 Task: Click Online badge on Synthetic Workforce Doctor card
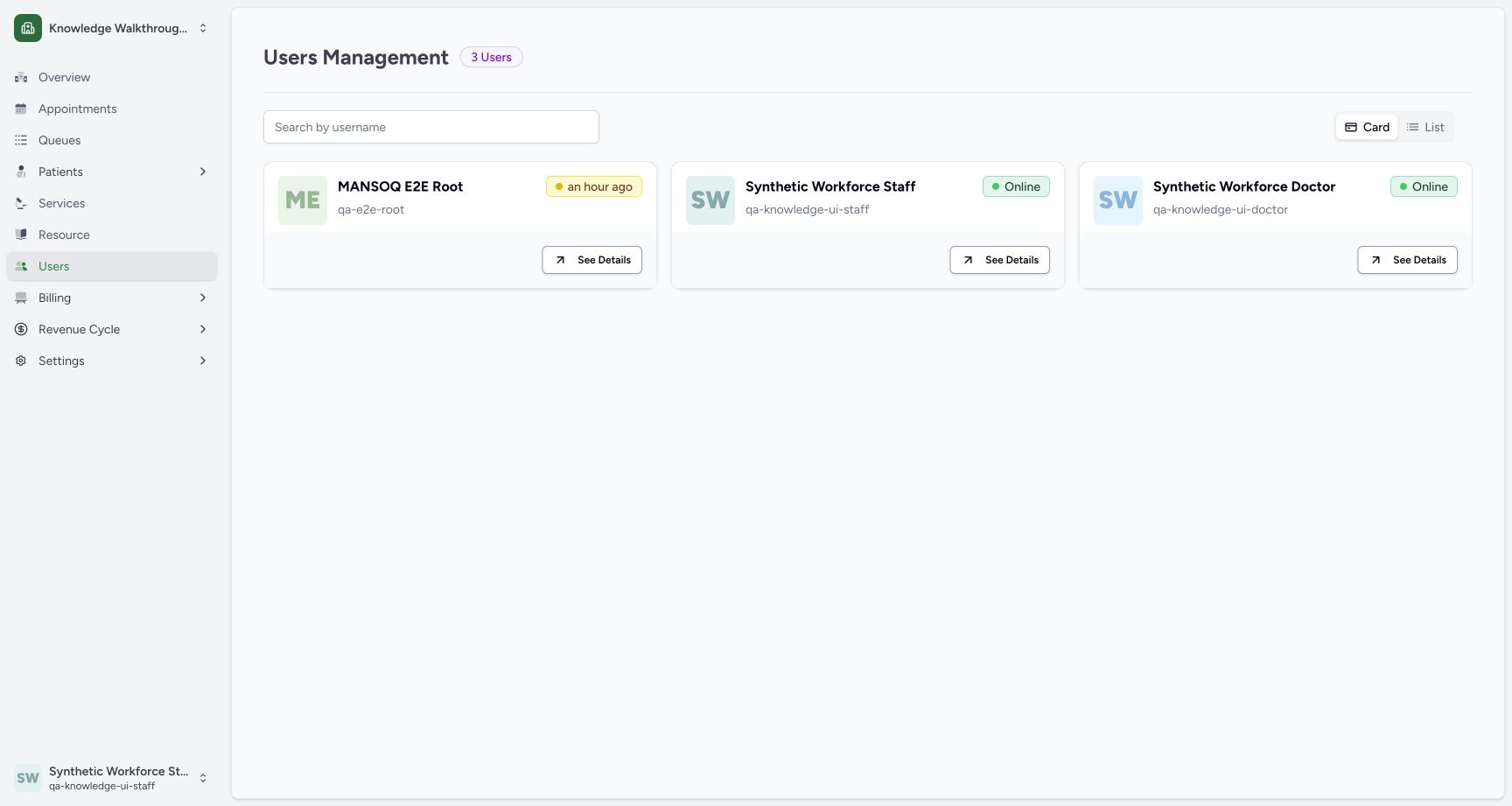pos(1424,186)
